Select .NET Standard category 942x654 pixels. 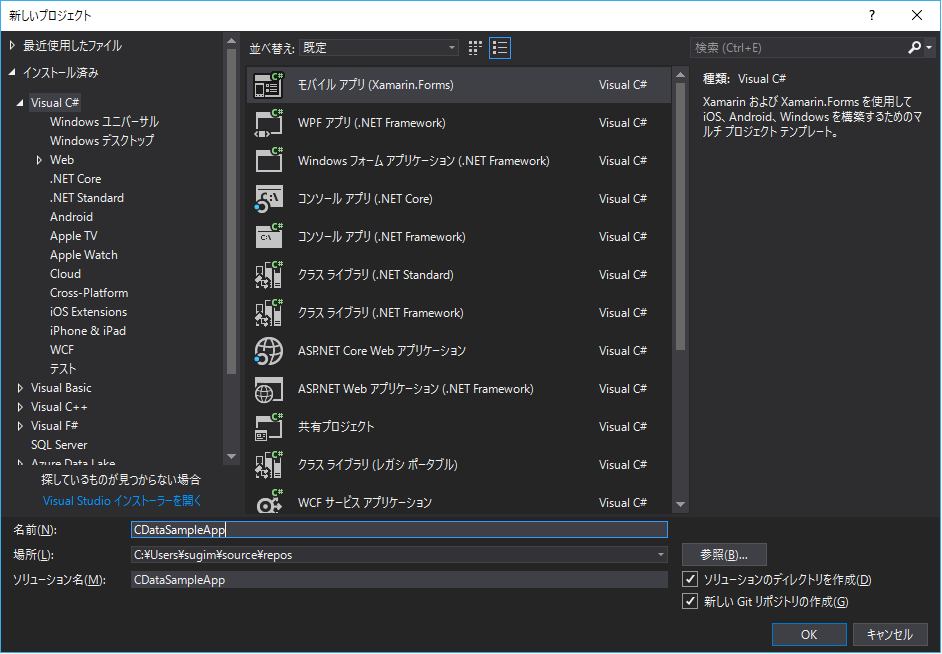[87, 198]
